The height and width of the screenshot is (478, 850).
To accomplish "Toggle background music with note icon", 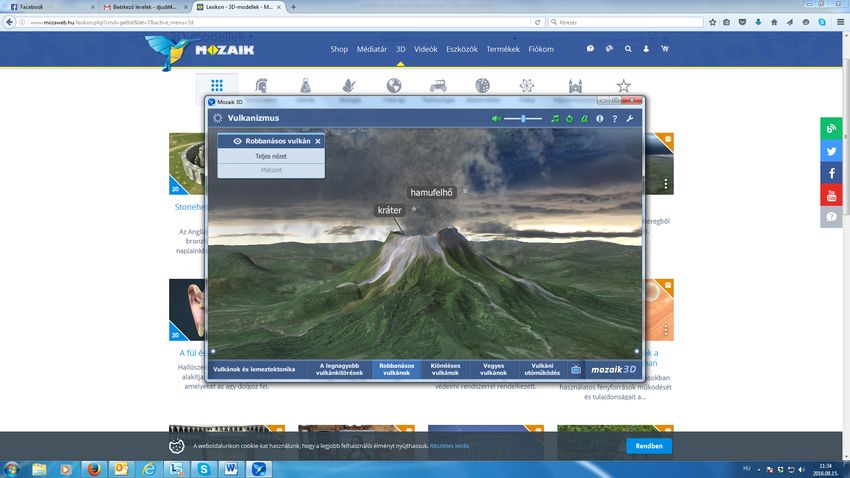I will tap(555, 118).
